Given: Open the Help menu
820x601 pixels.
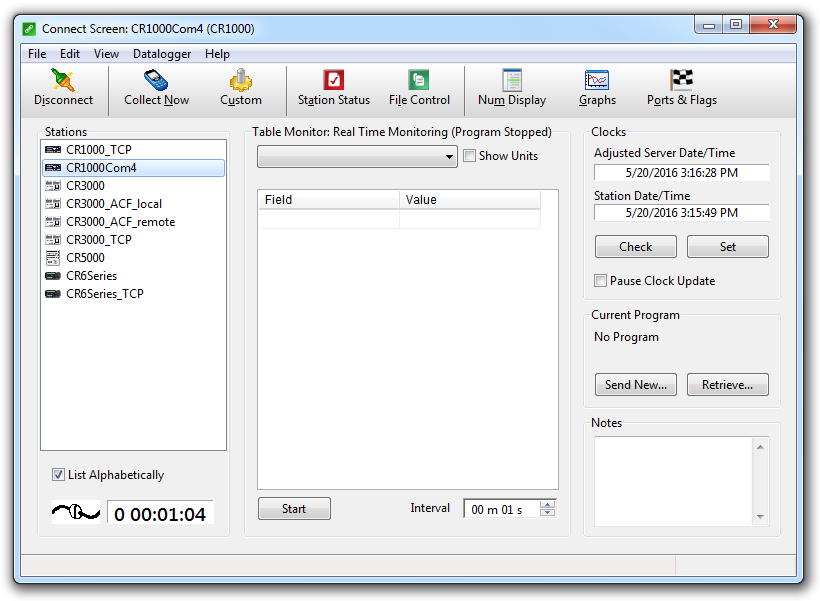Looking at the screenshot, I should point(217,54).
